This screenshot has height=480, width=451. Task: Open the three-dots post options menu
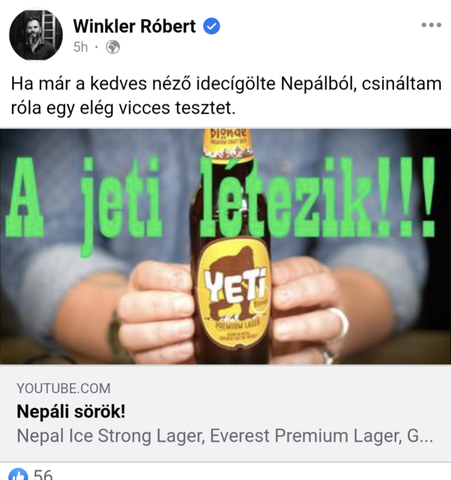coord(431,25)
